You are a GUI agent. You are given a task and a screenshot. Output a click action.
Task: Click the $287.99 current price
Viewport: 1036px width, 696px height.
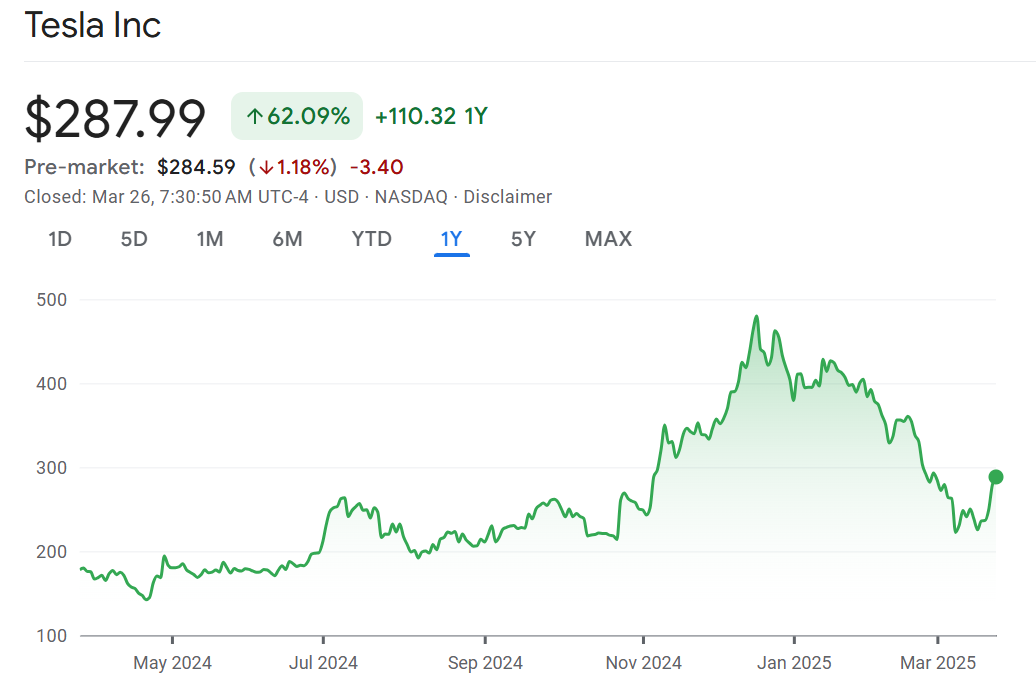tap(115, 118)
